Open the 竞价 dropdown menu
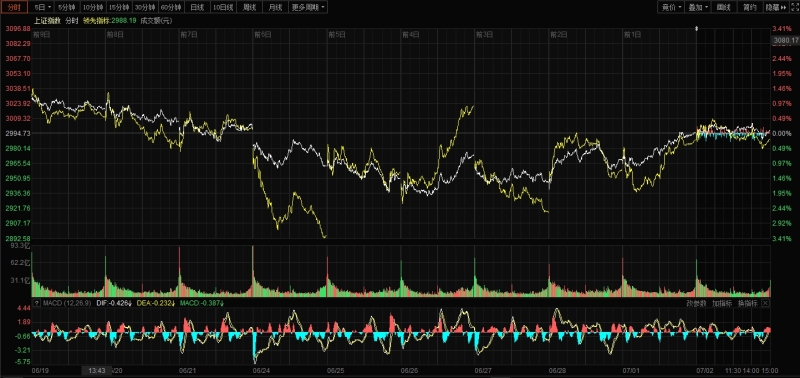 (x=671, y=7)
